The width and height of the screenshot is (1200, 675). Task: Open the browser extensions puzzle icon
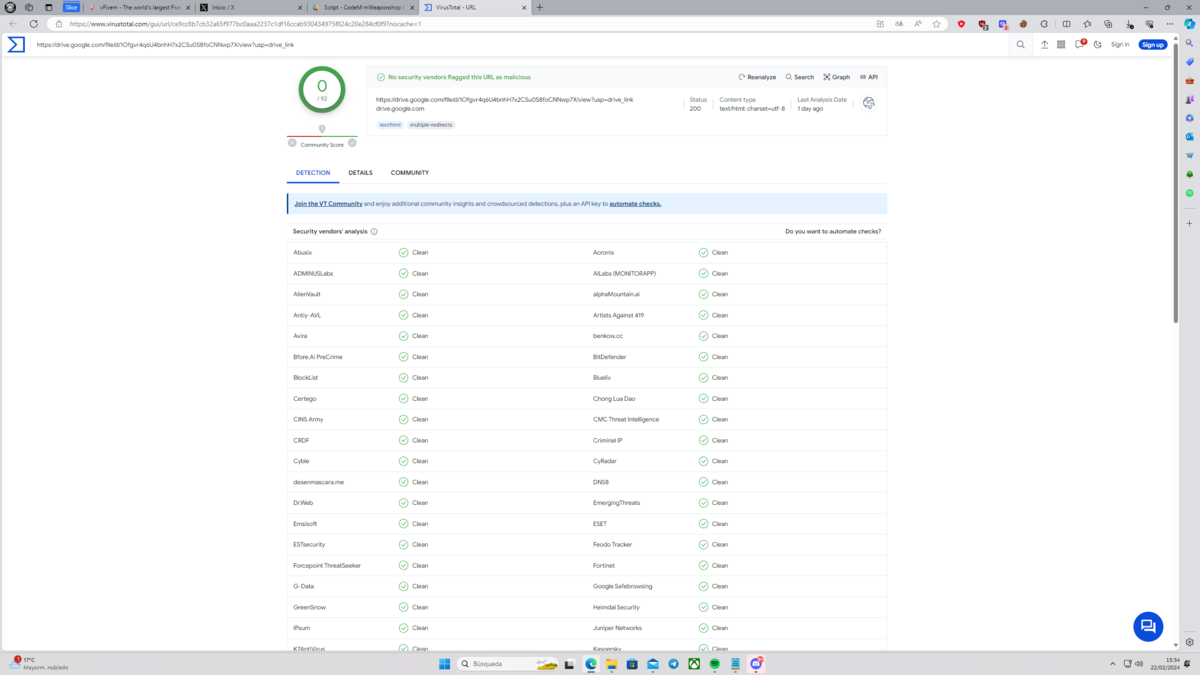pos(1044,24)
